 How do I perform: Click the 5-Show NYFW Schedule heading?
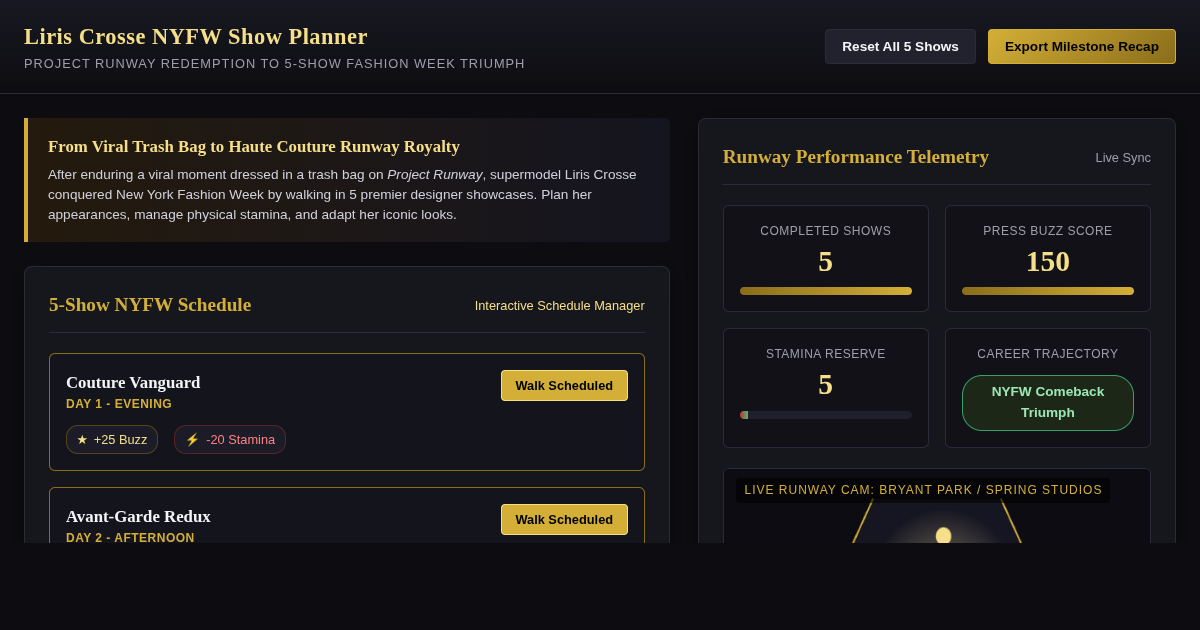[x=150, y=305]
